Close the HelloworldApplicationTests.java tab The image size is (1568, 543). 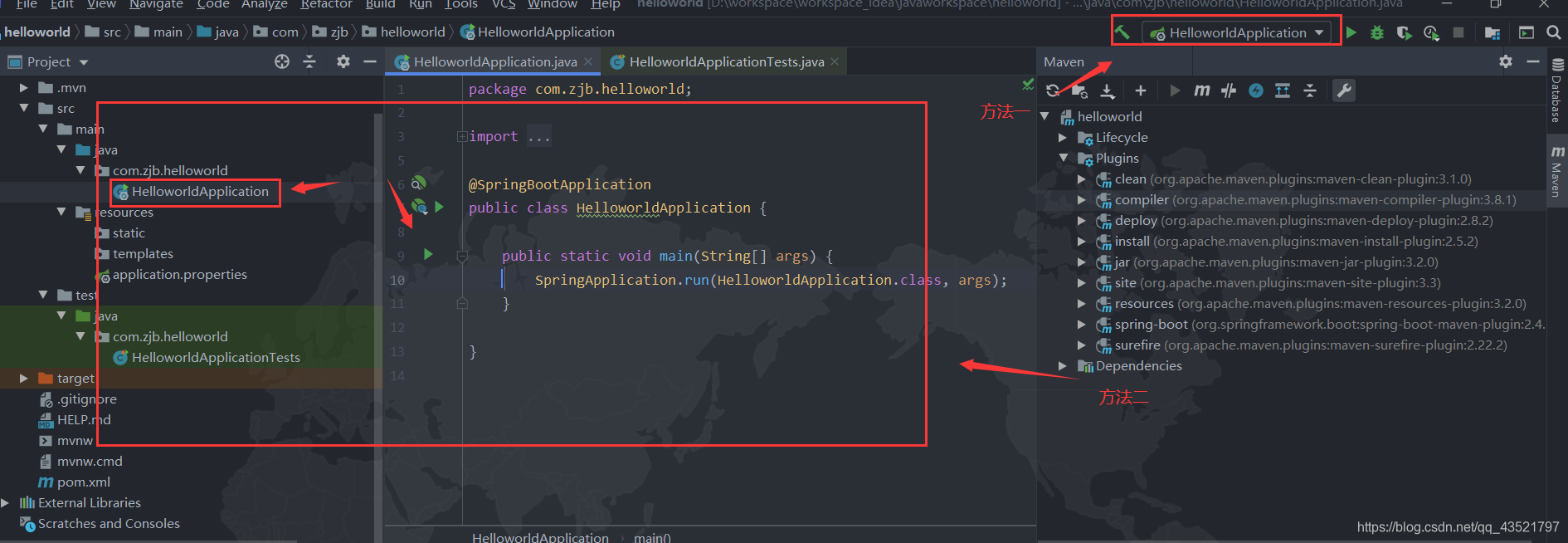835,61
